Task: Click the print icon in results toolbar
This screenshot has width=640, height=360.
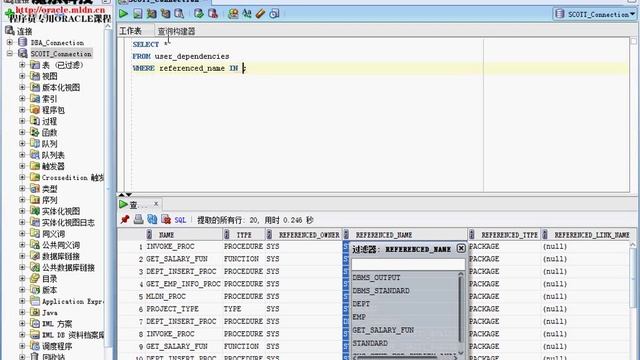Action: tap(139, 220)
